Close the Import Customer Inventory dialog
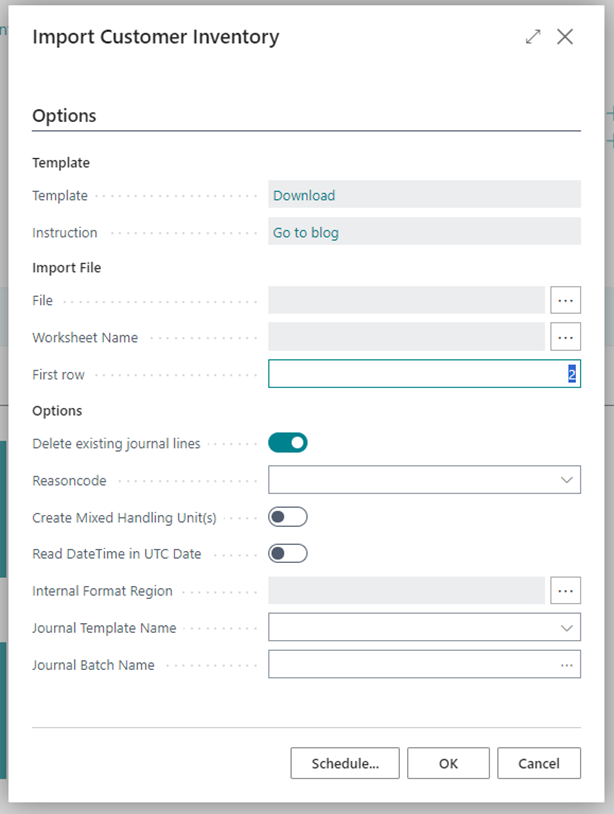614x814 pixels. pyautogui.click(x=565, y=37)
